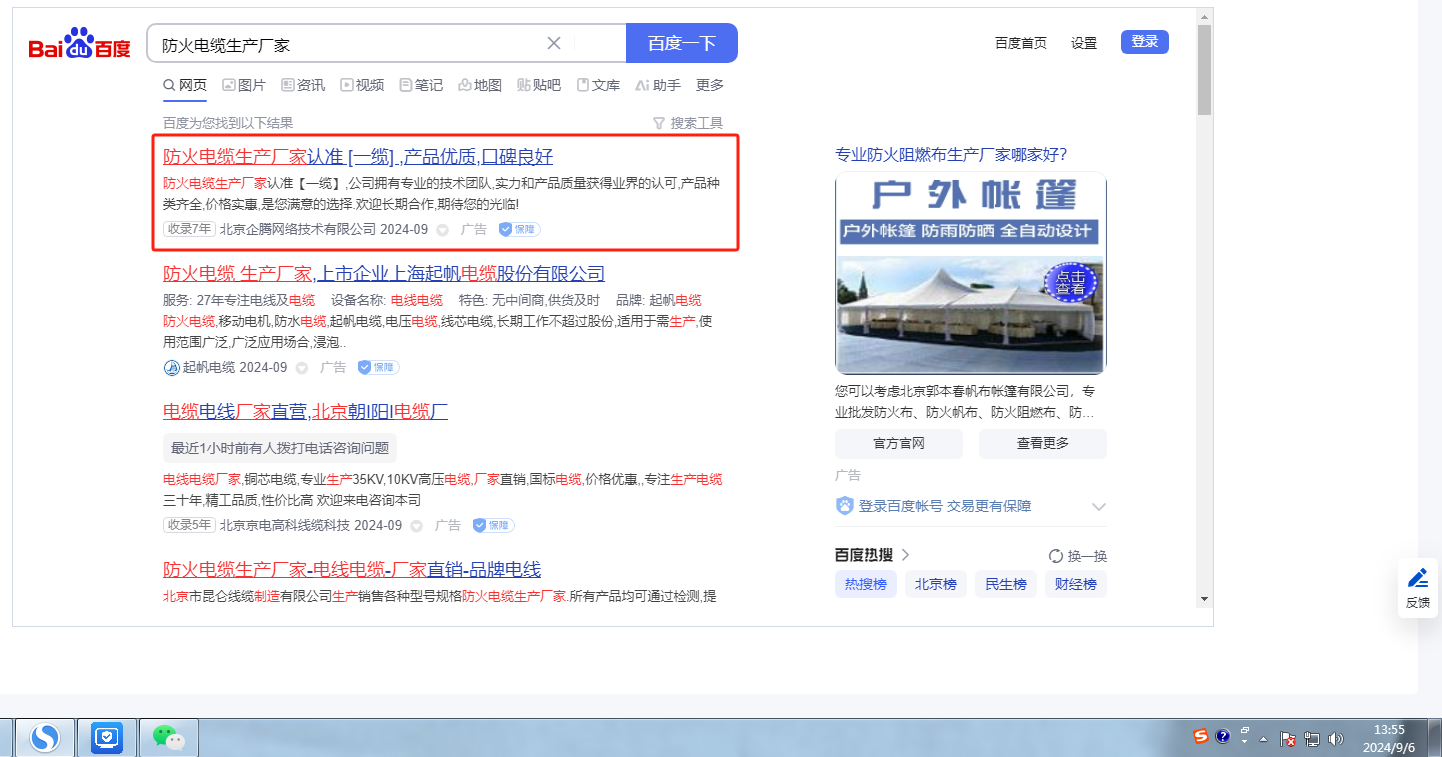
Task: Click the 登录百度帐号 交易更有保障 link
Action: click(x=946, y=506)
